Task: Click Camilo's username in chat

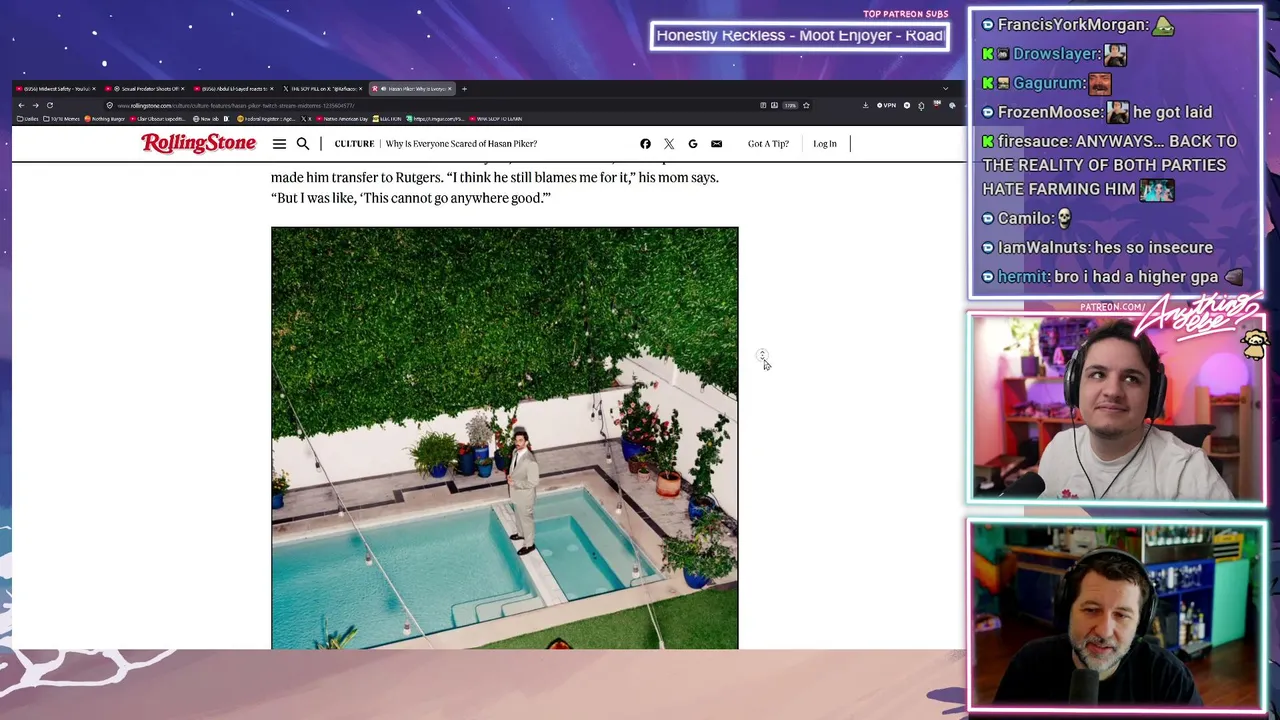Action: [1025, 218]
